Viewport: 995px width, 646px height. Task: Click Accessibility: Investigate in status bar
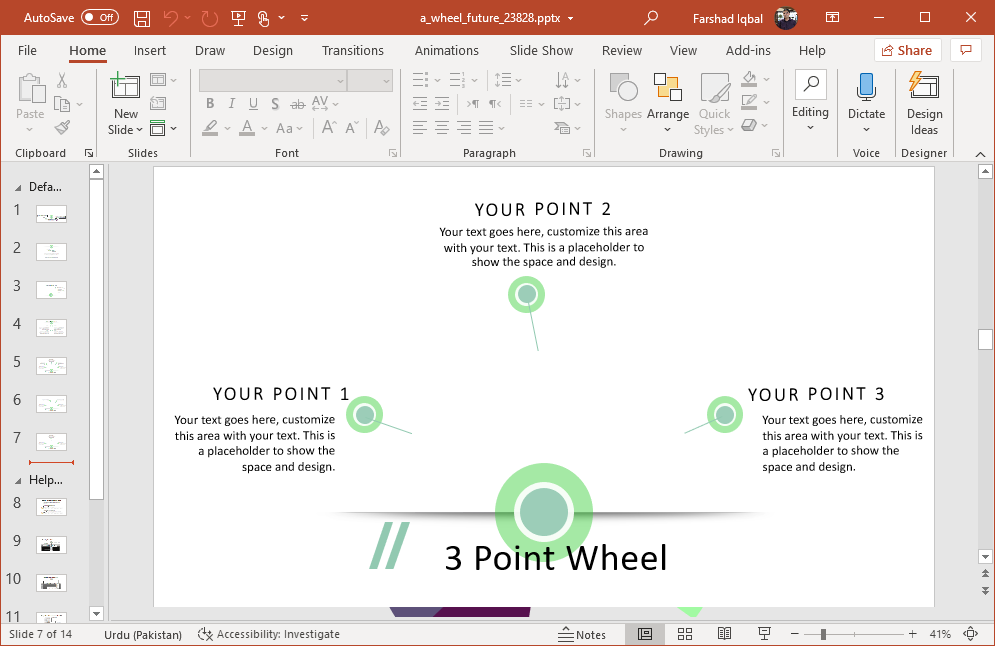click(269, 634)
